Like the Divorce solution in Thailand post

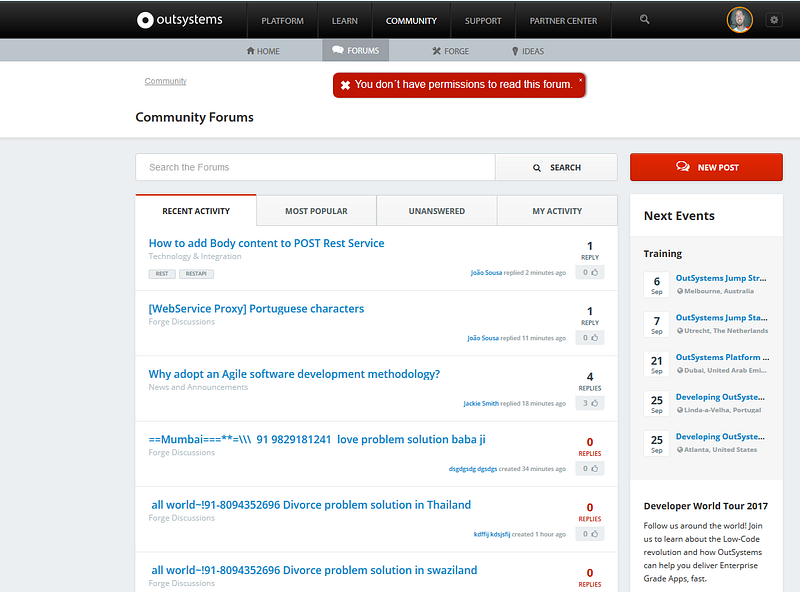pos(590,534)
